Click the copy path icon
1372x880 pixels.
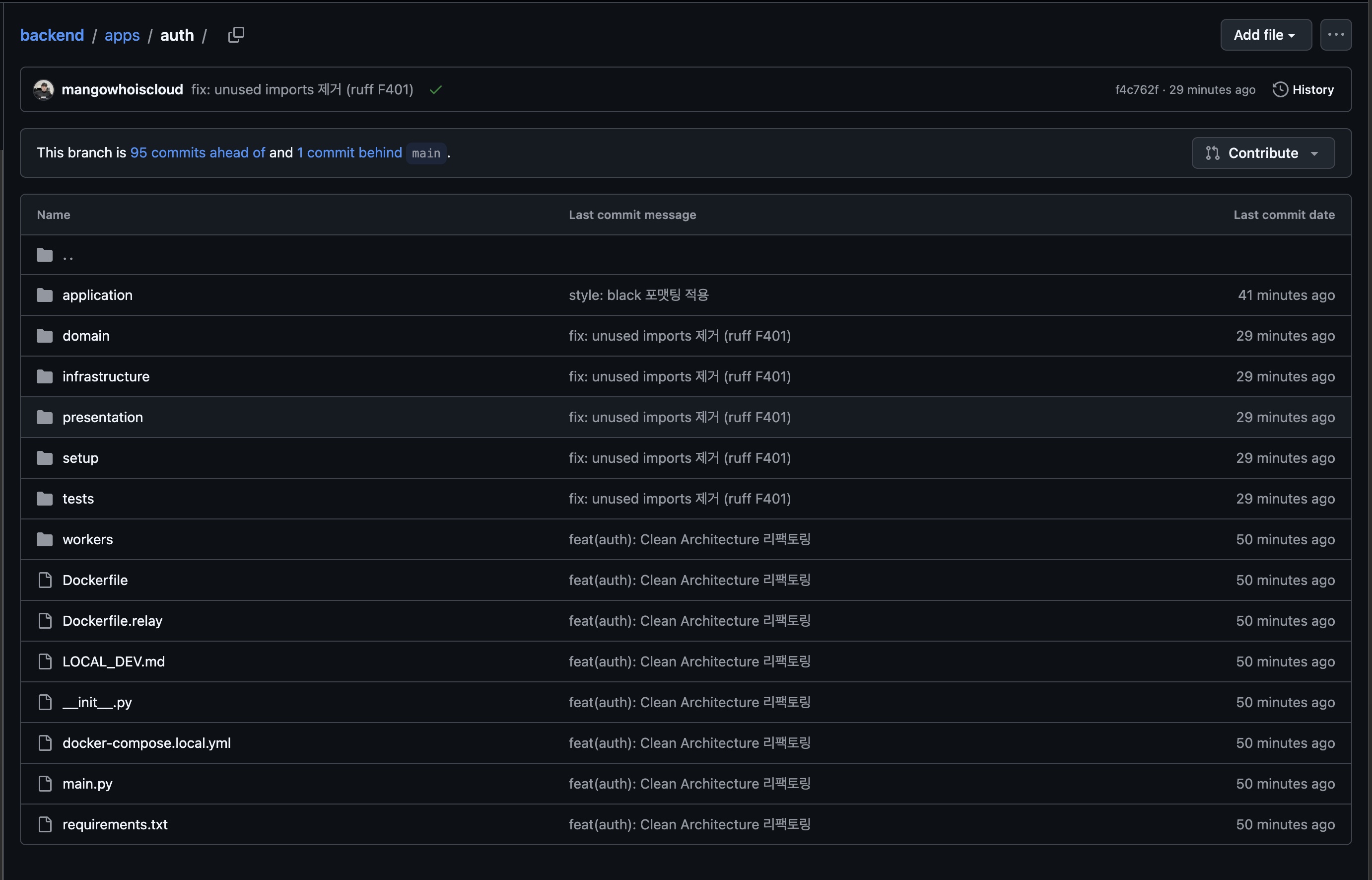pos(236,35)
